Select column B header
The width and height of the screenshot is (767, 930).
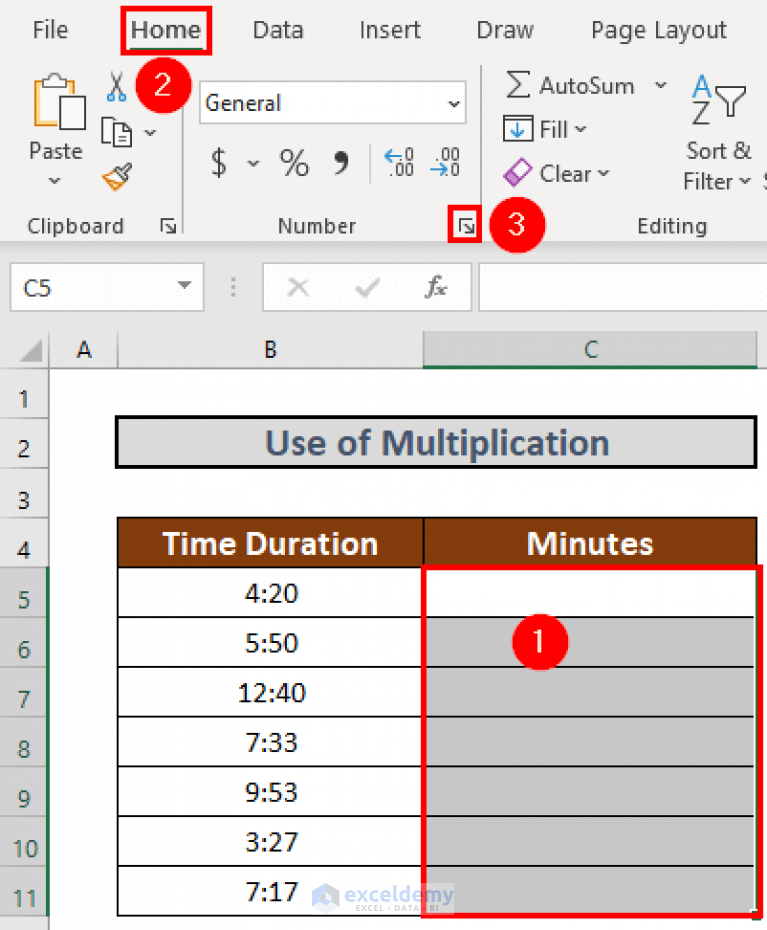pyautogui.click(x=270, y=350)
